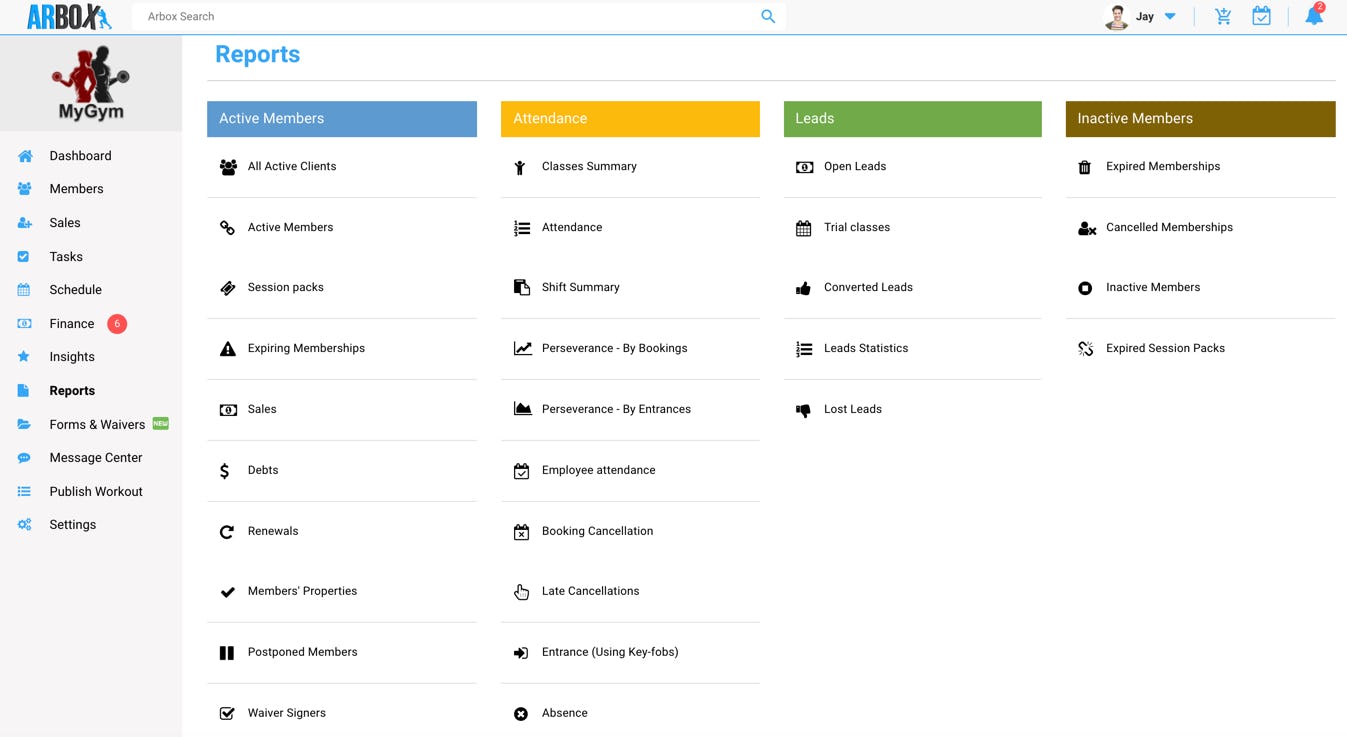Open the calendar icon near the notification bell
The image size is (1347, 737).
tap(1261, 16)
